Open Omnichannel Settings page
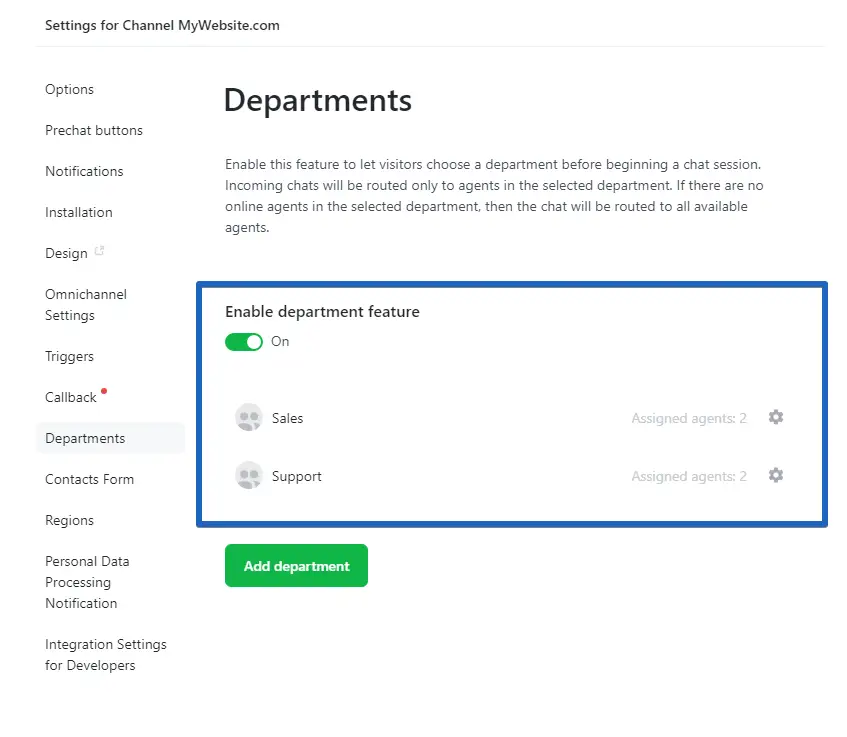Screen dimensions: 847x737 [x=86, y=305]
